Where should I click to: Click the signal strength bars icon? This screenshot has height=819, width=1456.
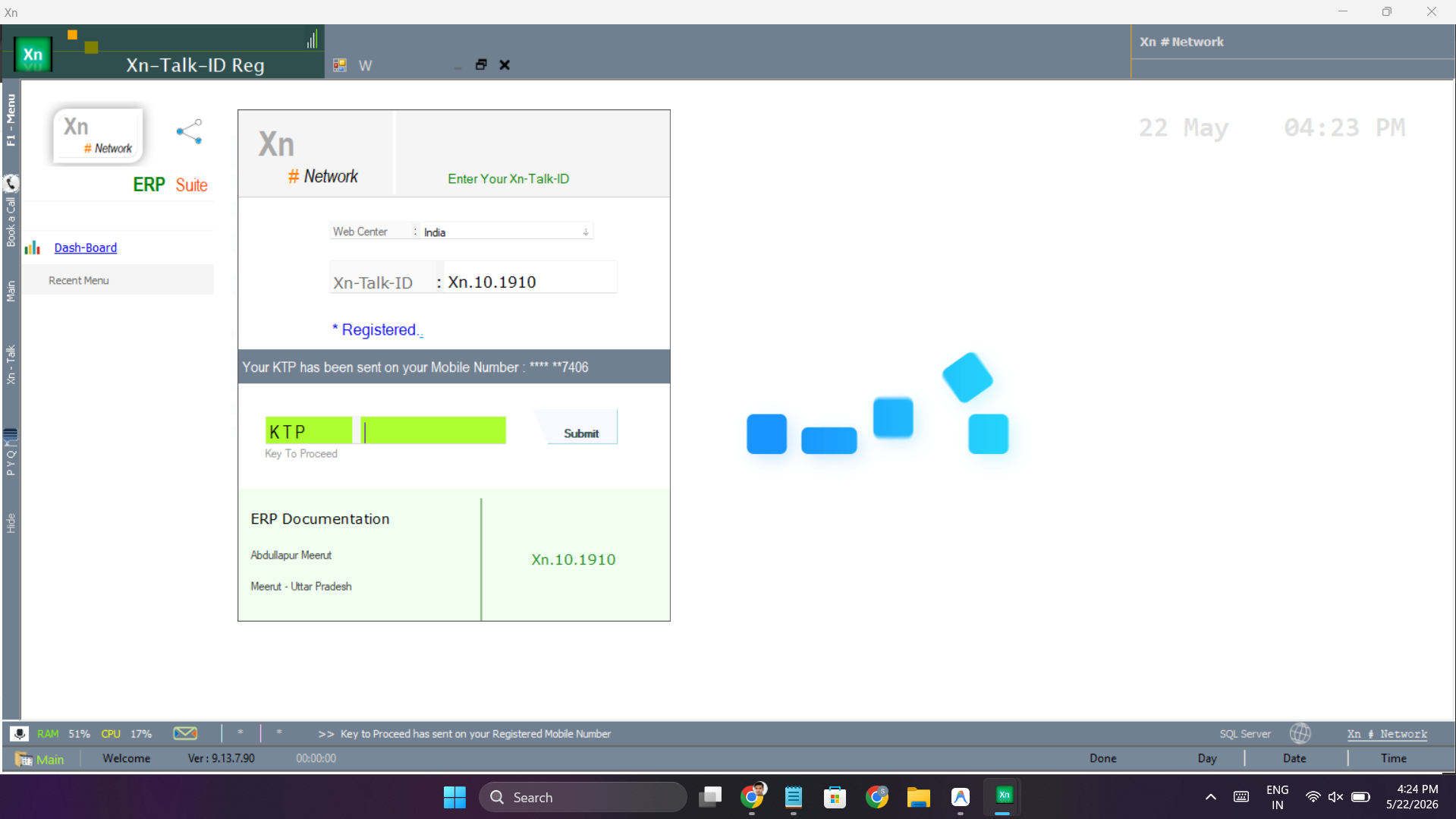(x=312, y=39)
